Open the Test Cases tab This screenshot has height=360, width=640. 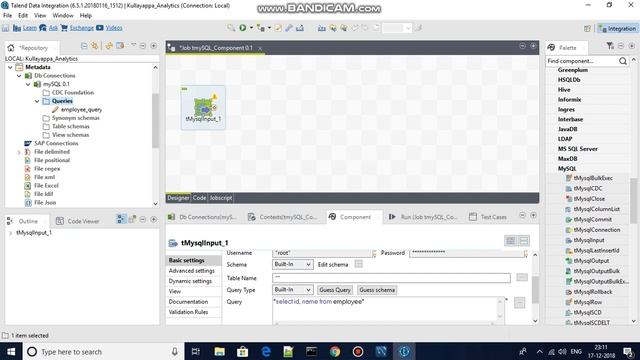488,217
